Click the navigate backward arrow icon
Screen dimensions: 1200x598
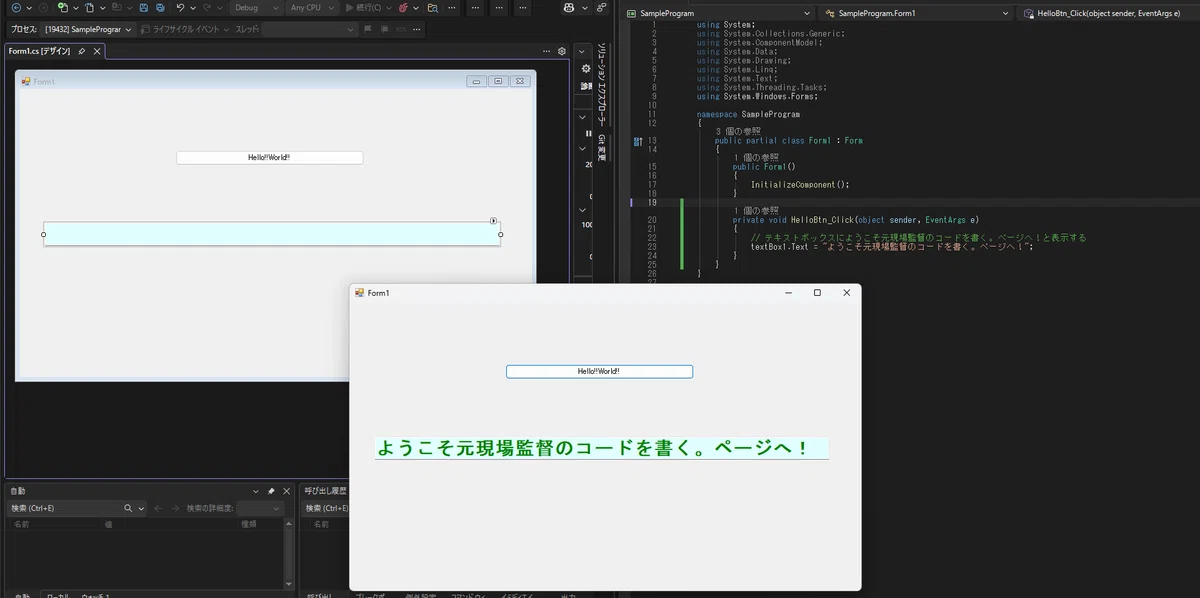pos(15,7)
